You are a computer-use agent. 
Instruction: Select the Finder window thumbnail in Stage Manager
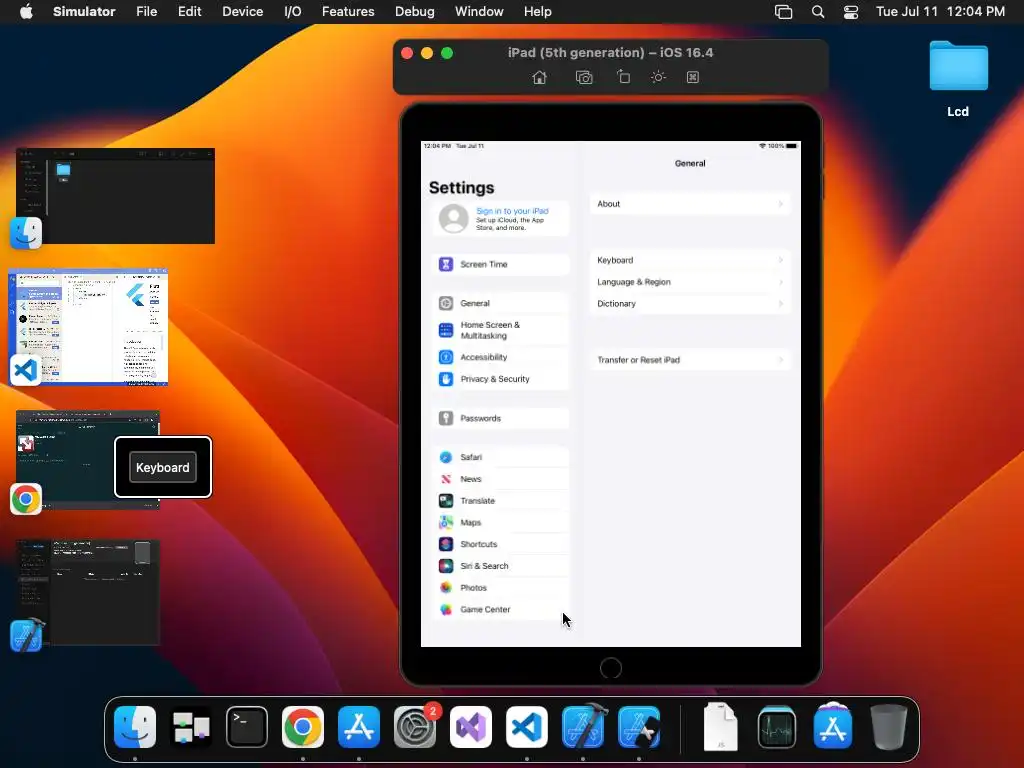116,196
